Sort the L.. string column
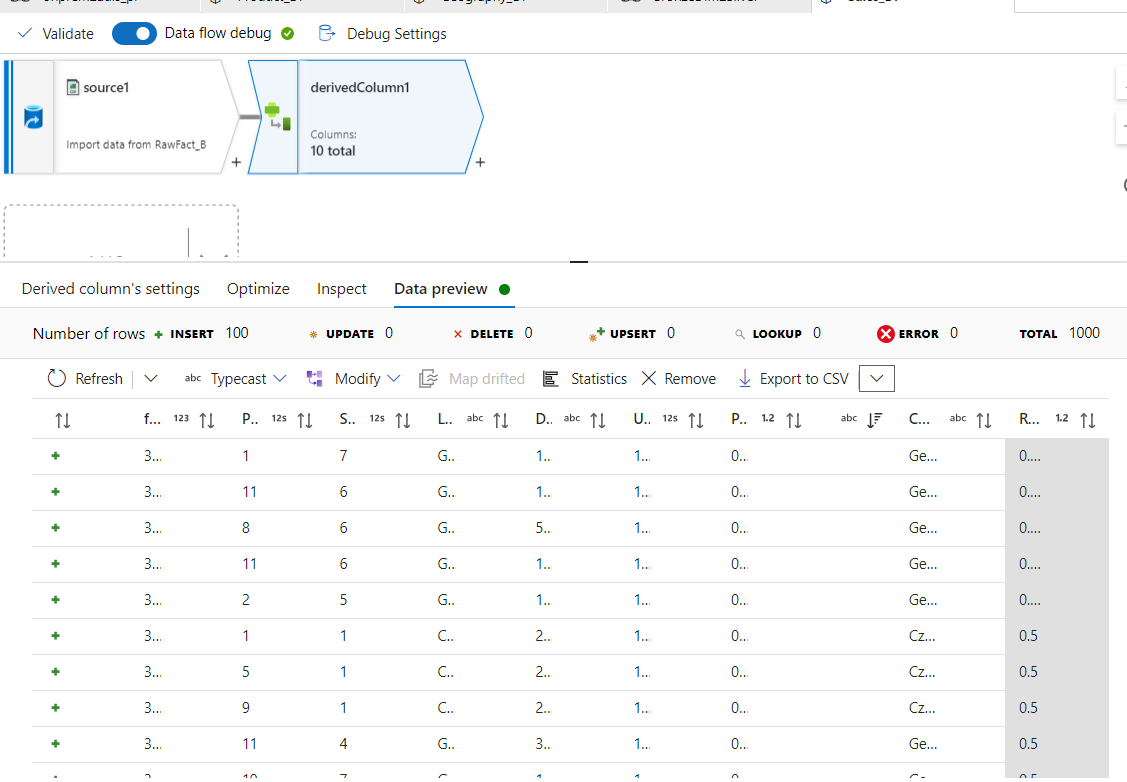Viewport: 1127px width, 782px height. (501, 420)
